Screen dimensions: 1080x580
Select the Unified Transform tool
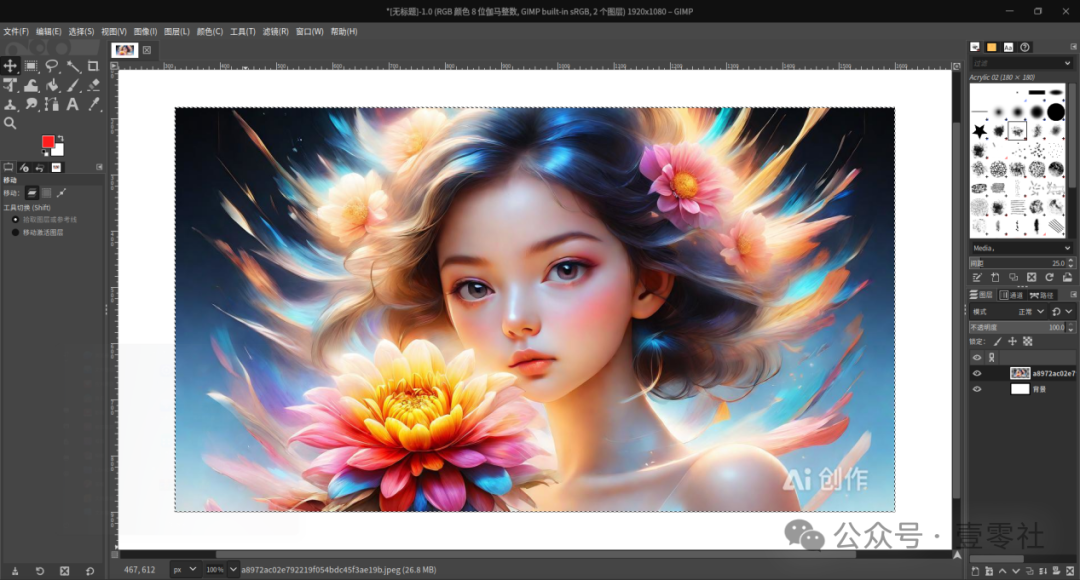coord(10,85)
